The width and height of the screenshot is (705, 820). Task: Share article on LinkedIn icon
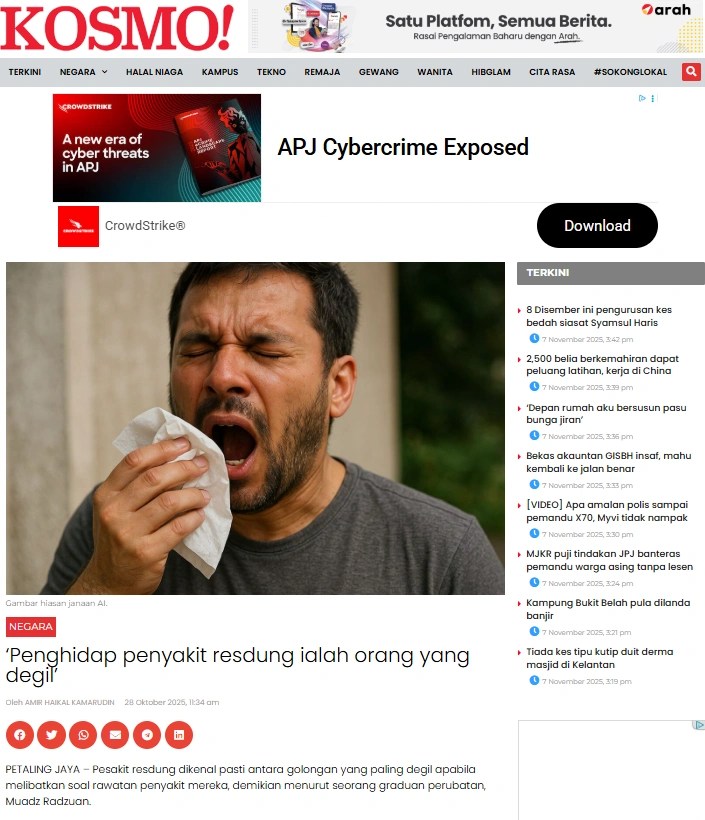(179, 735)
